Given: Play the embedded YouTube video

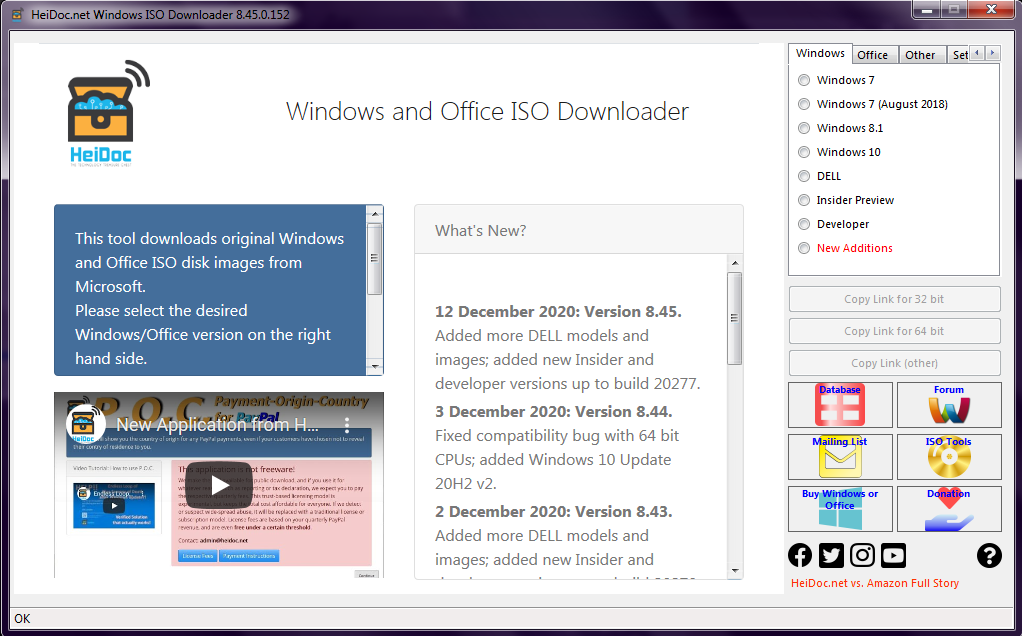Looking at the screenshot, I should (x=219, y=485).
